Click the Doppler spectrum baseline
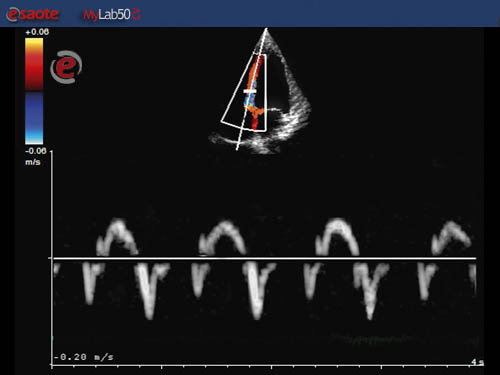The height and width of the screenshot is (375, 500). pos(265,258)
